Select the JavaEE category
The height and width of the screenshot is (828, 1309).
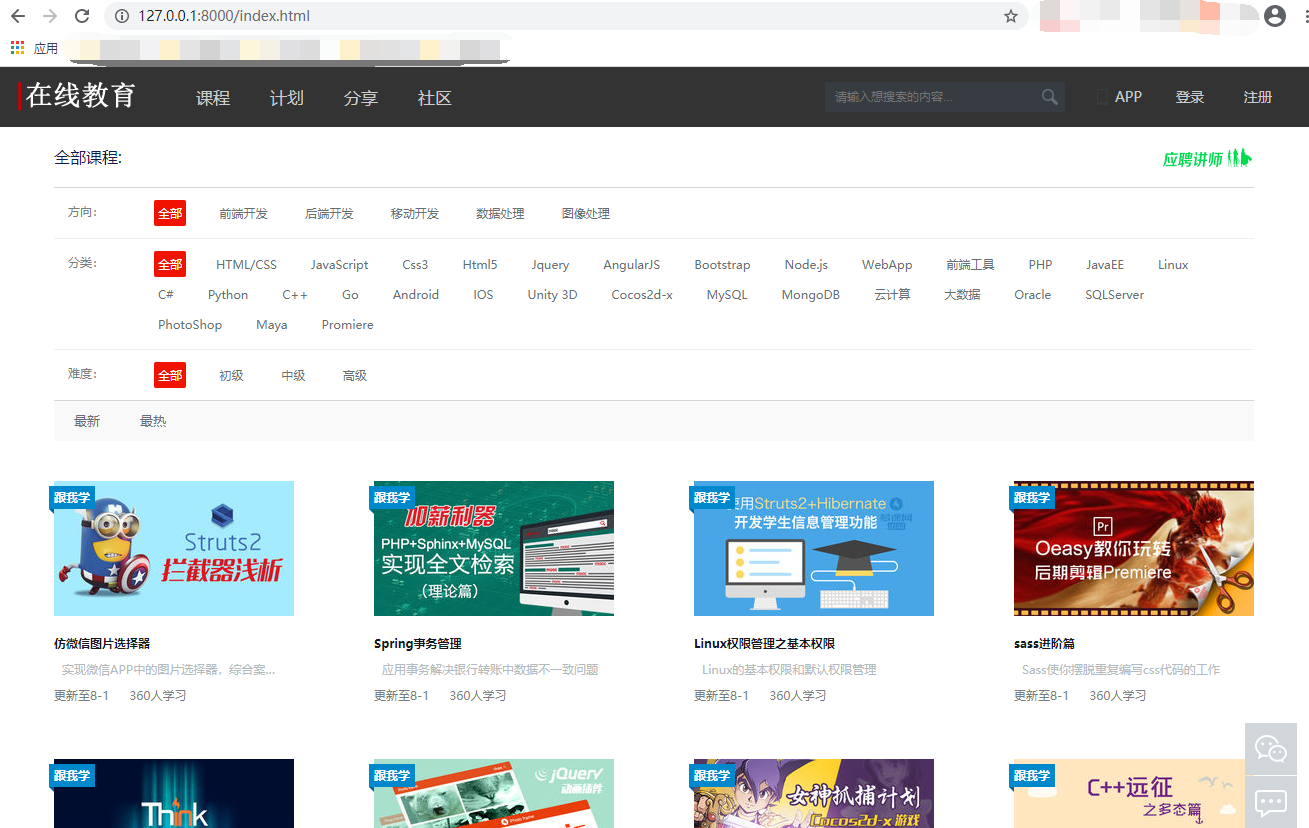pyautogui.click(x=1105, y=265)
